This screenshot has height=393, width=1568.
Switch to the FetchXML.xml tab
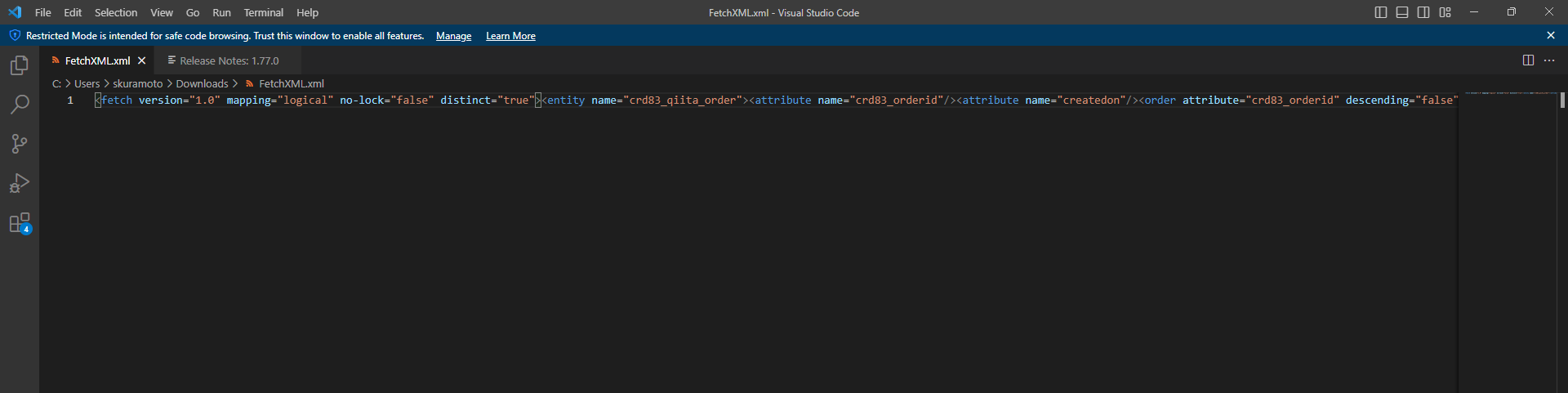(97, 60)
